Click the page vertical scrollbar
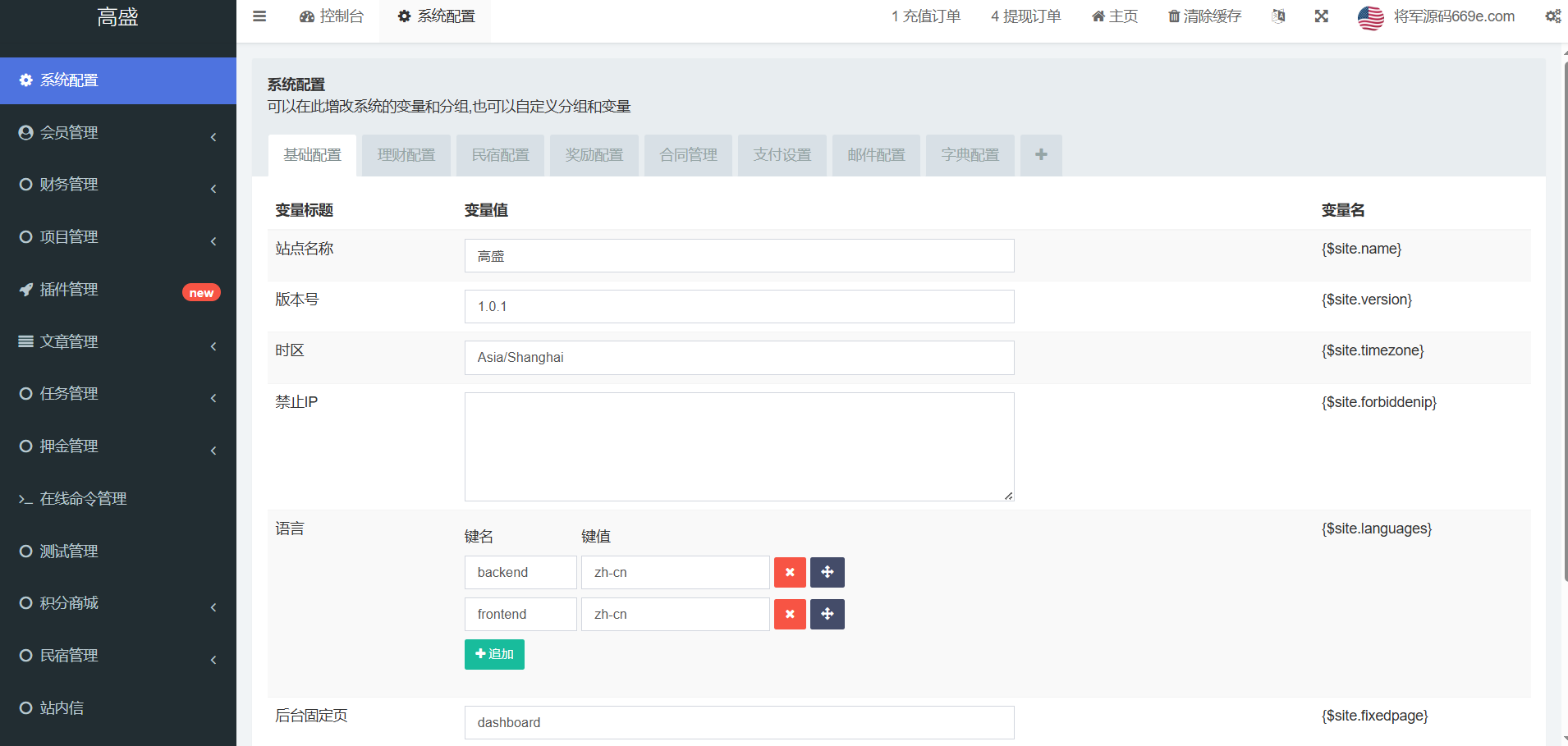1568x746 pixels. 1566,328
